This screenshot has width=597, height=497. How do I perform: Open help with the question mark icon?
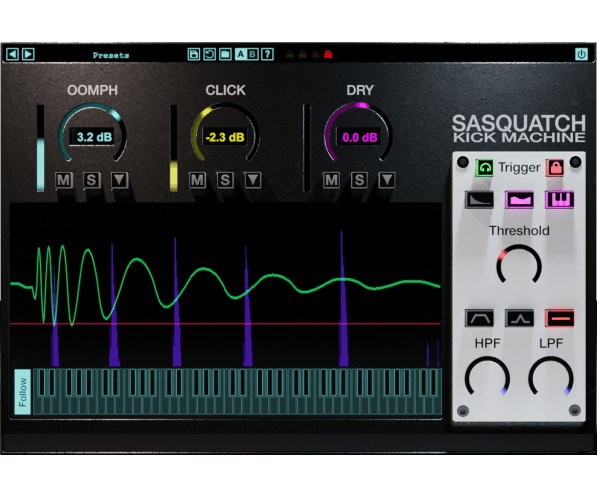point(268,54)
